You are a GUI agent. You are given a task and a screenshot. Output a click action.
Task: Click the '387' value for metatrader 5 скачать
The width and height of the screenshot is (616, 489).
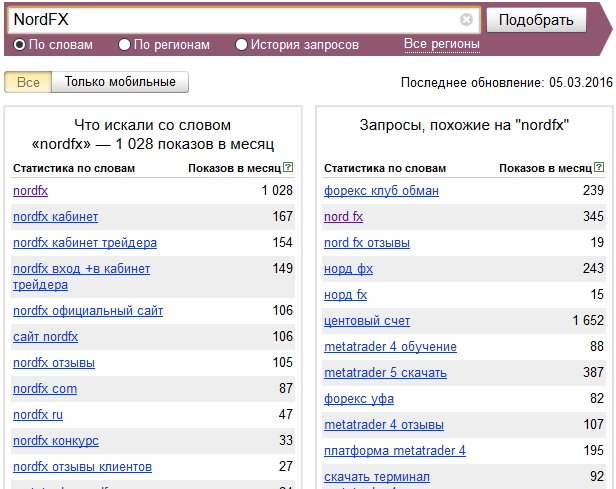(x=594, y=372)
